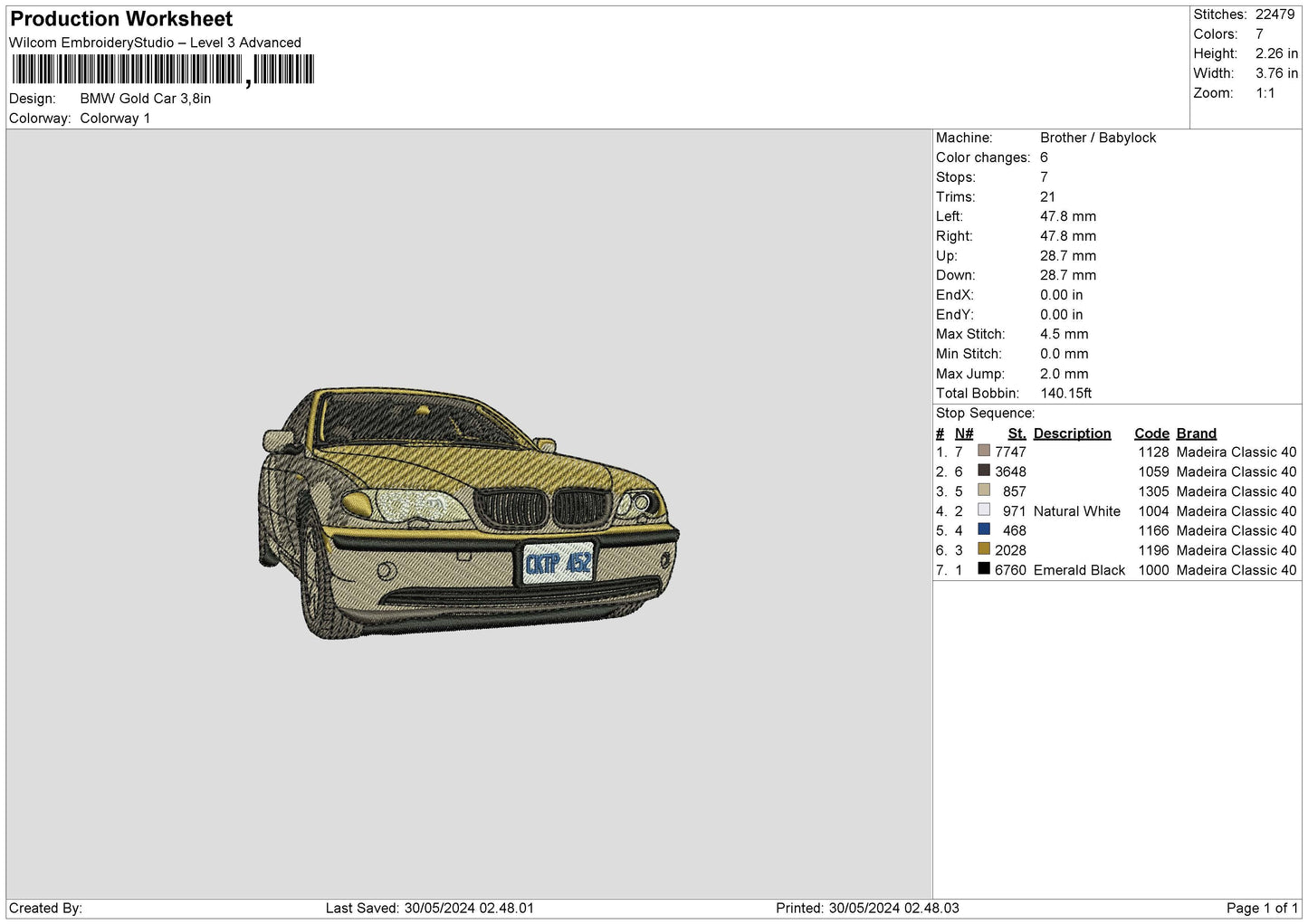Click the EndY value '0.00 in'
Viewport: 1308px width, 924px height.
1062,315
